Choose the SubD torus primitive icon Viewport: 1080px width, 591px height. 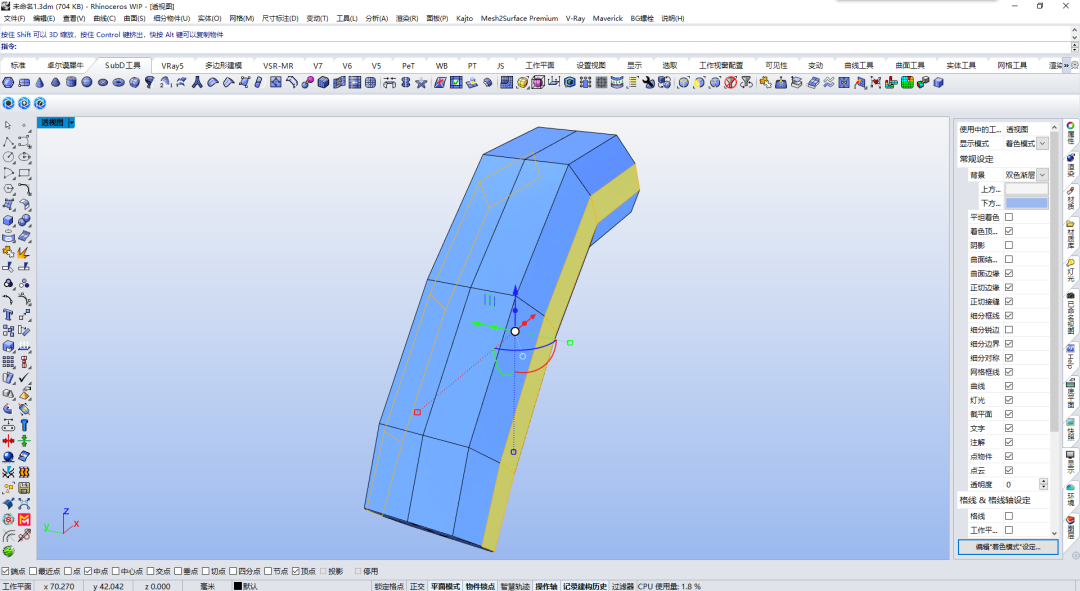point(118,83)
